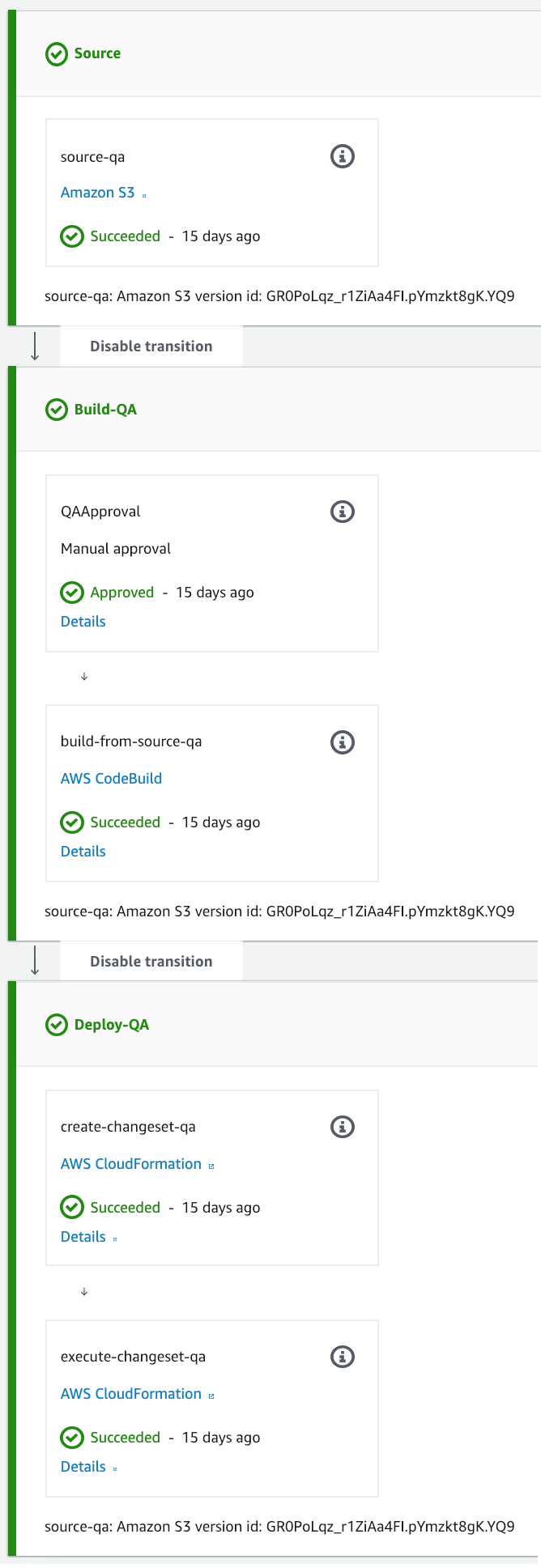
Task: Click the QAApproval info icon
Action: point(342,511)
